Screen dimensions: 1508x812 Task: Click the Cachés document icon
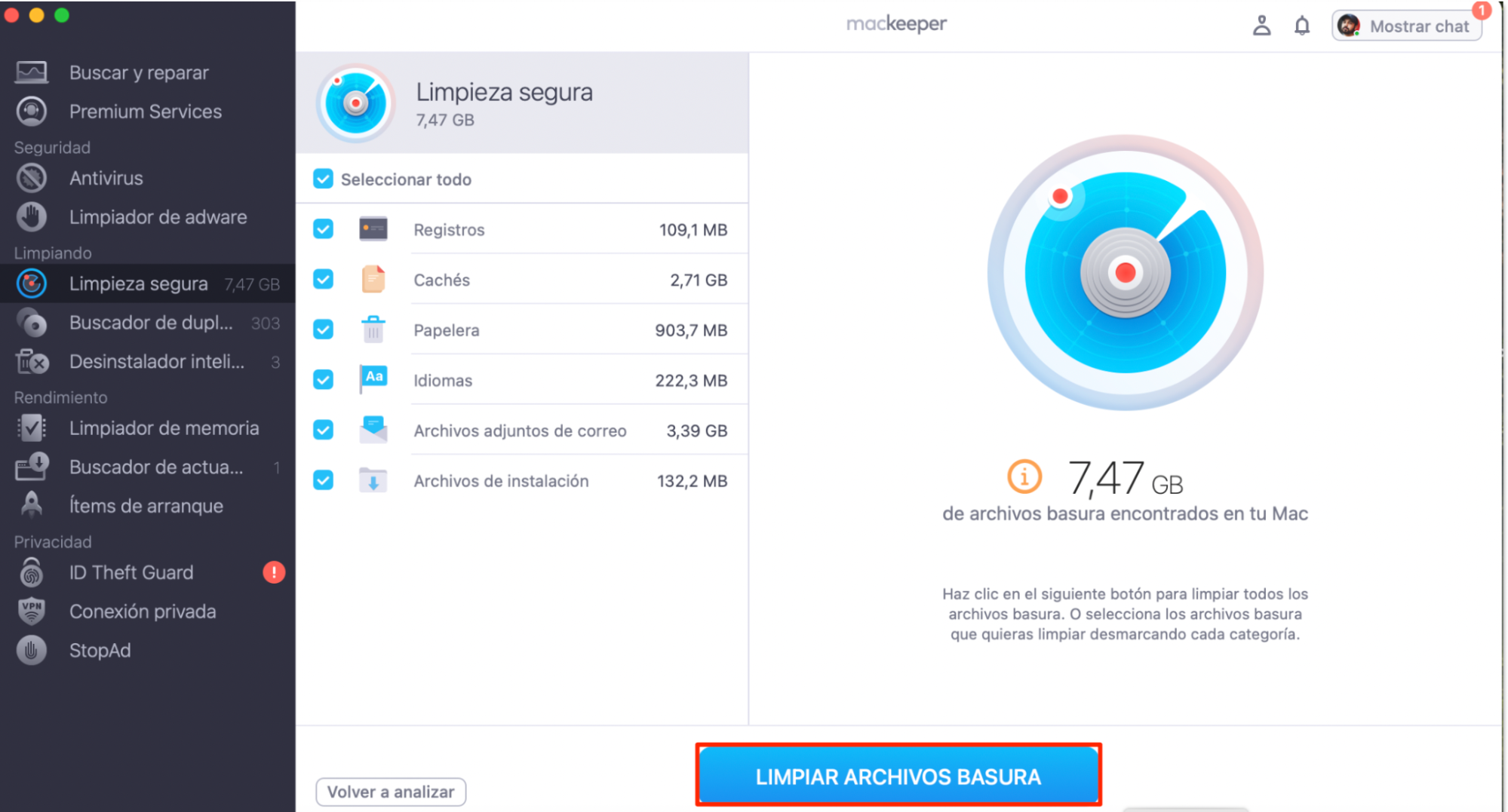click(x=373, y=279)
